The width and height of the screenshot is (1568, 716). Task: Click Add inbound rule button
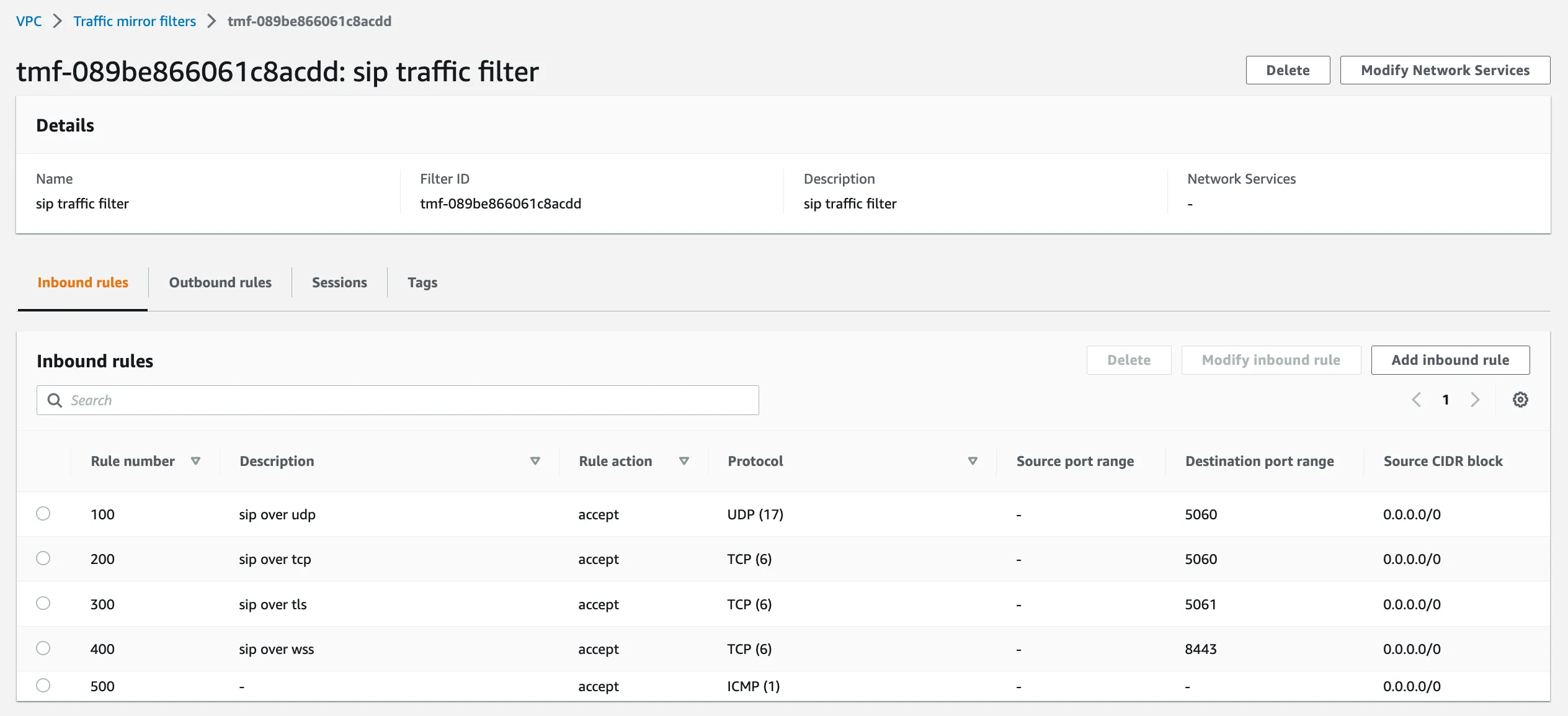tap(1450, 360)
